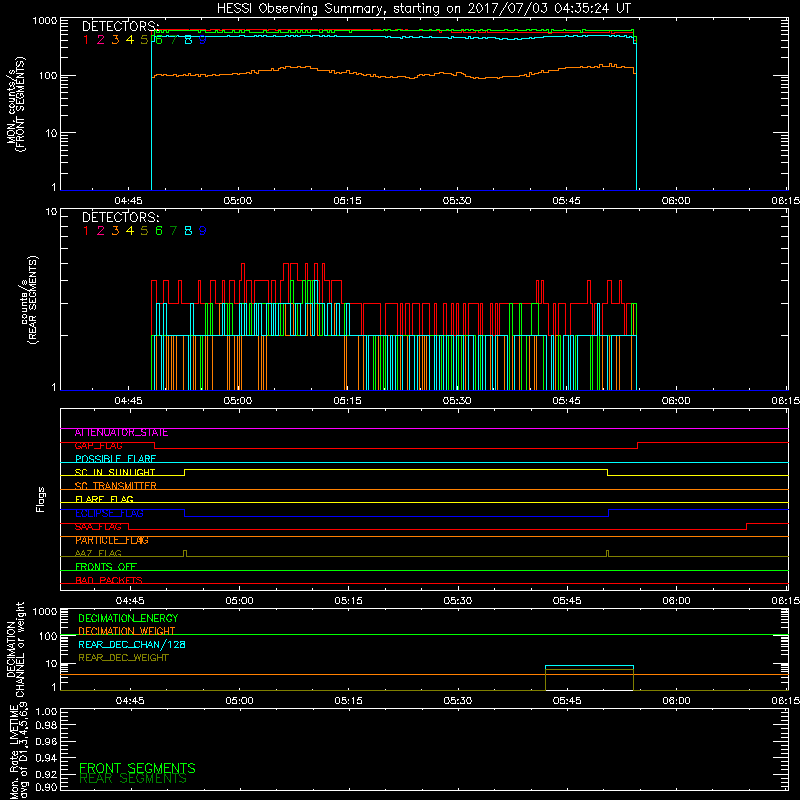
Task: Select red detector '1' in front segments legend
Action: 86,40
